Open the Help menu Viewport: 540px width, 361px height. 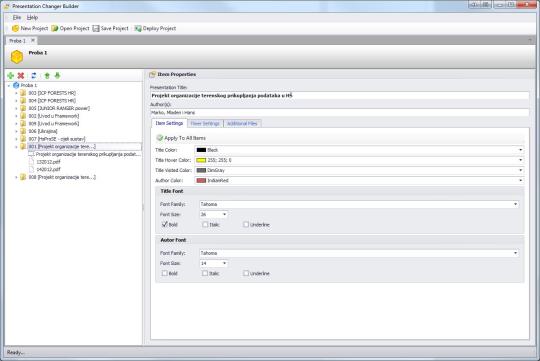coord(32,18)
